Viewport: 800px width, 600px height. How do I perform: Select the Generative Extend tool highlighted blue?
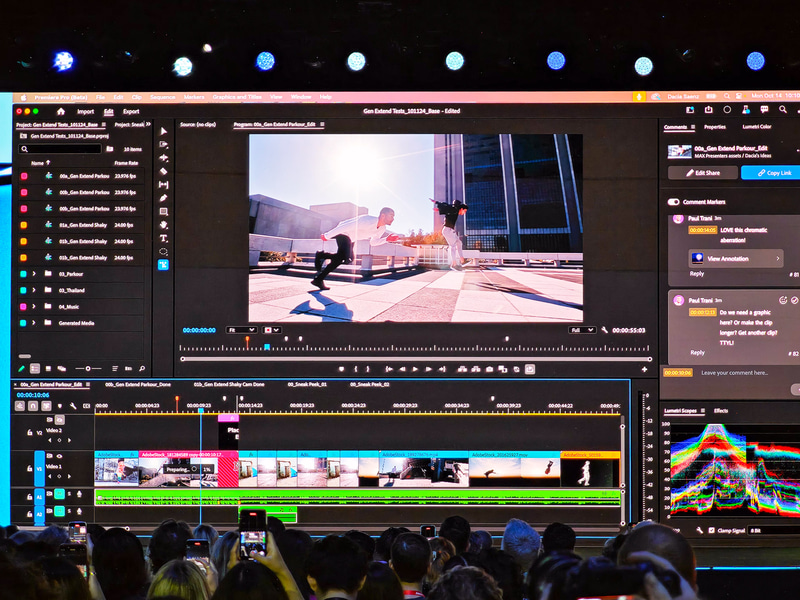(x=163, y=264)
